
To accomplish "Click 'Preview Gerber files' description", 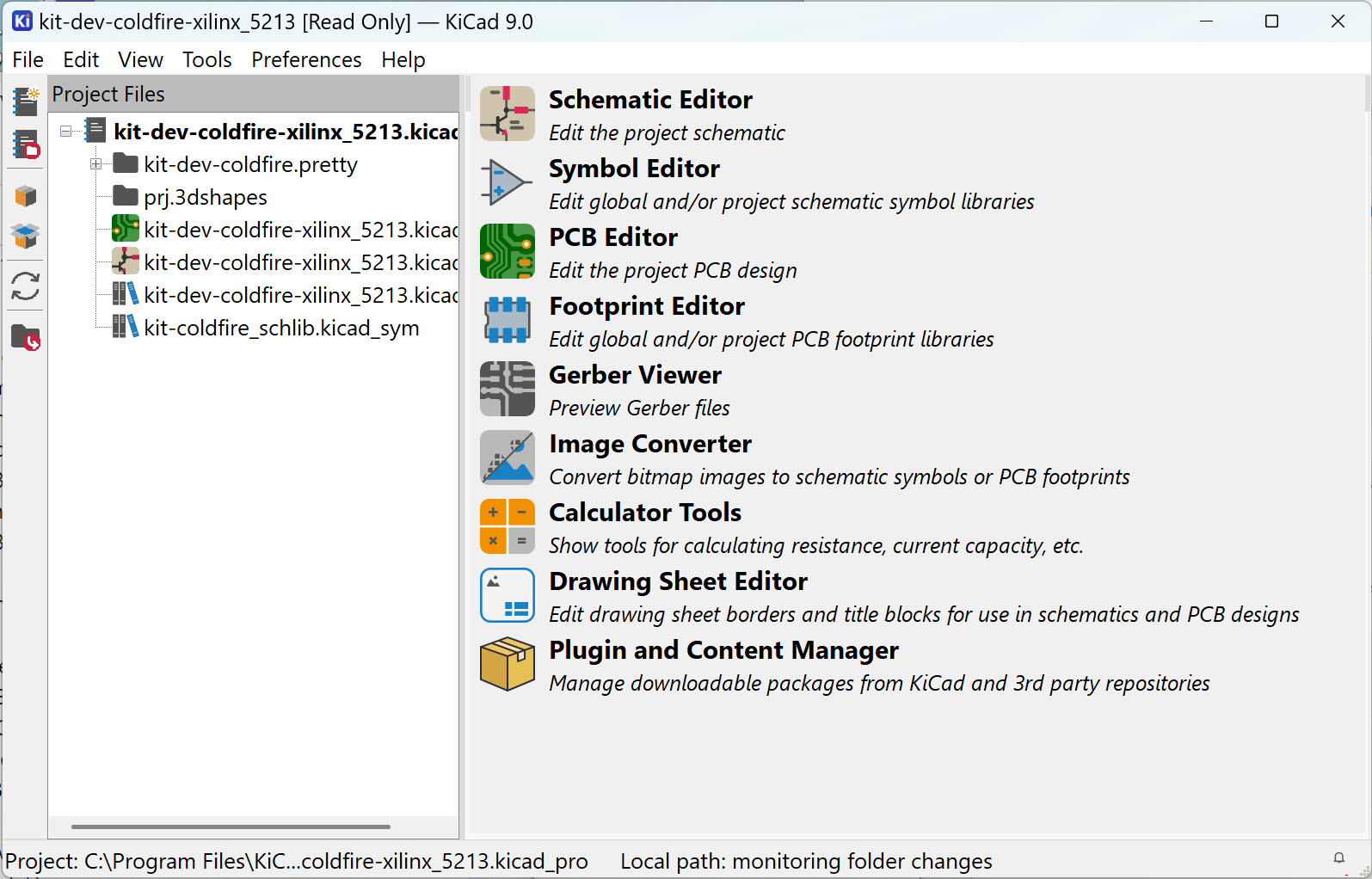I will tap(639, 408).
